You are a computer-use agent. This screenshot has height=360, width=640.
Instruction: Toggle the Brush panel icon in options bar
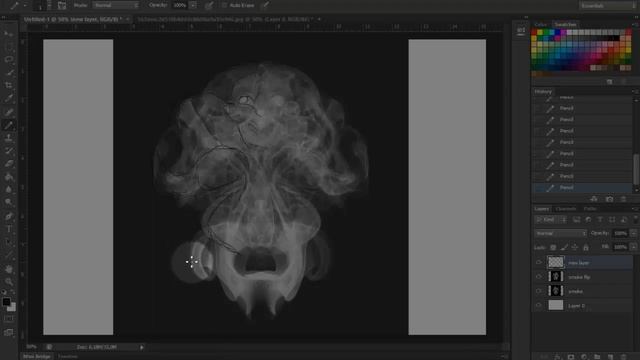(x=62, y=5)
